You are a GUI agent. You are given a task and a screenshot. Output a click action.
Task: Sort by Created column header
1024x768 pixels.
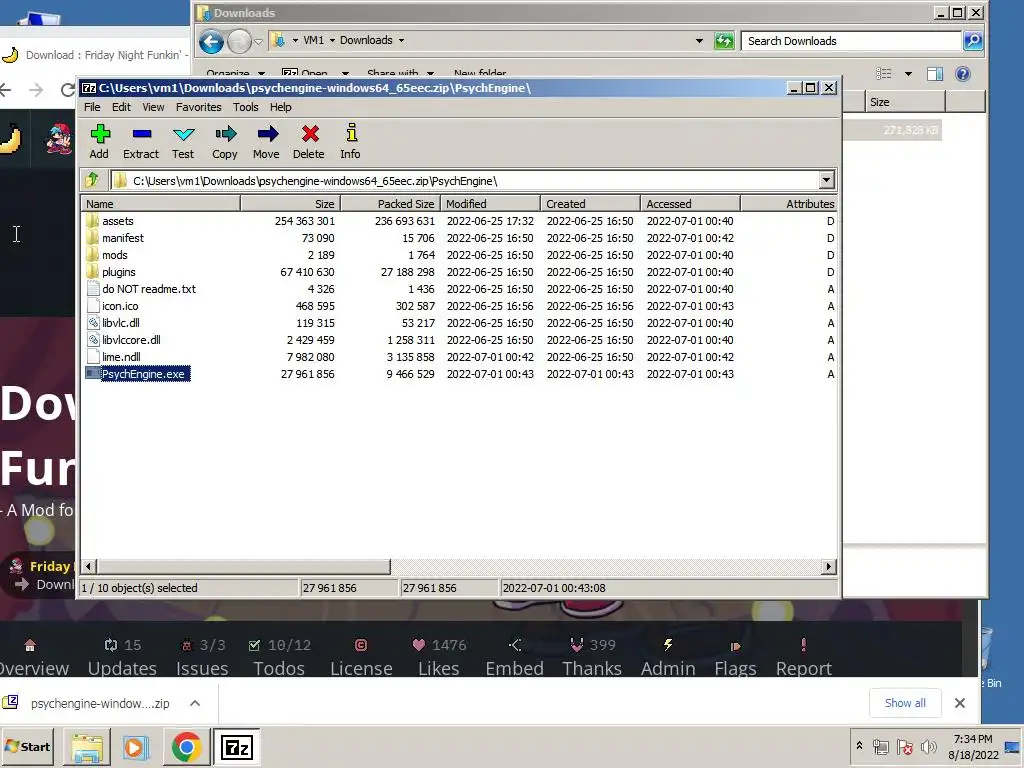tap(590, 204)
